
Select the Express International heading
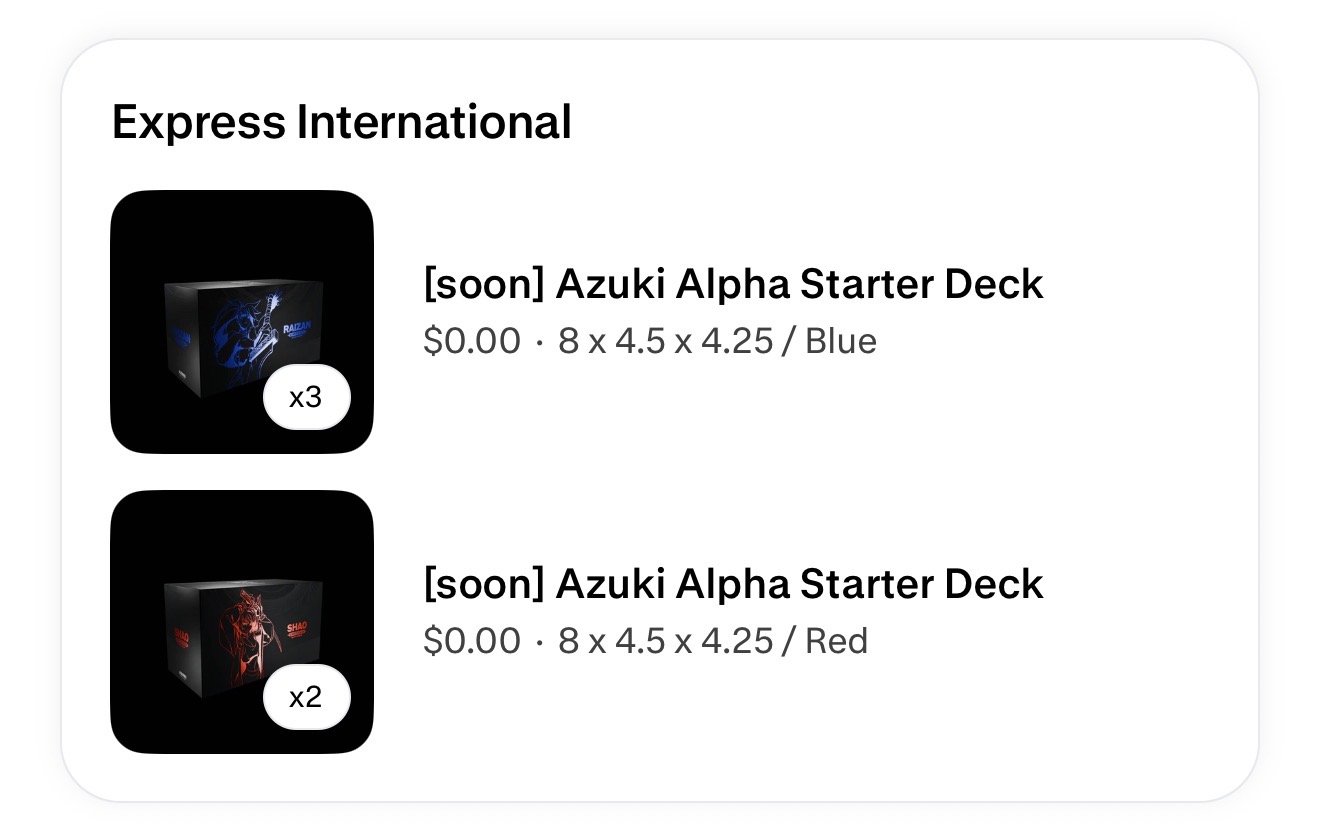[x=341, y=123]
